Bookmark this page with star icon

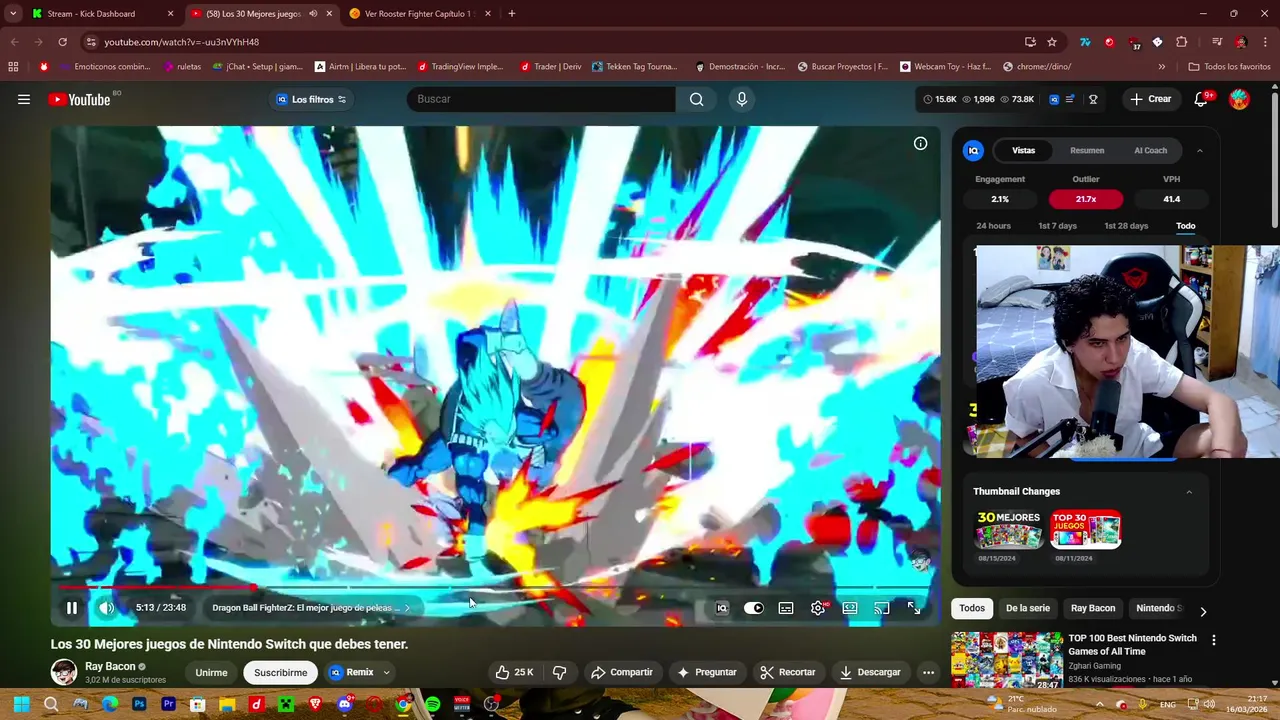point(1052,42)
